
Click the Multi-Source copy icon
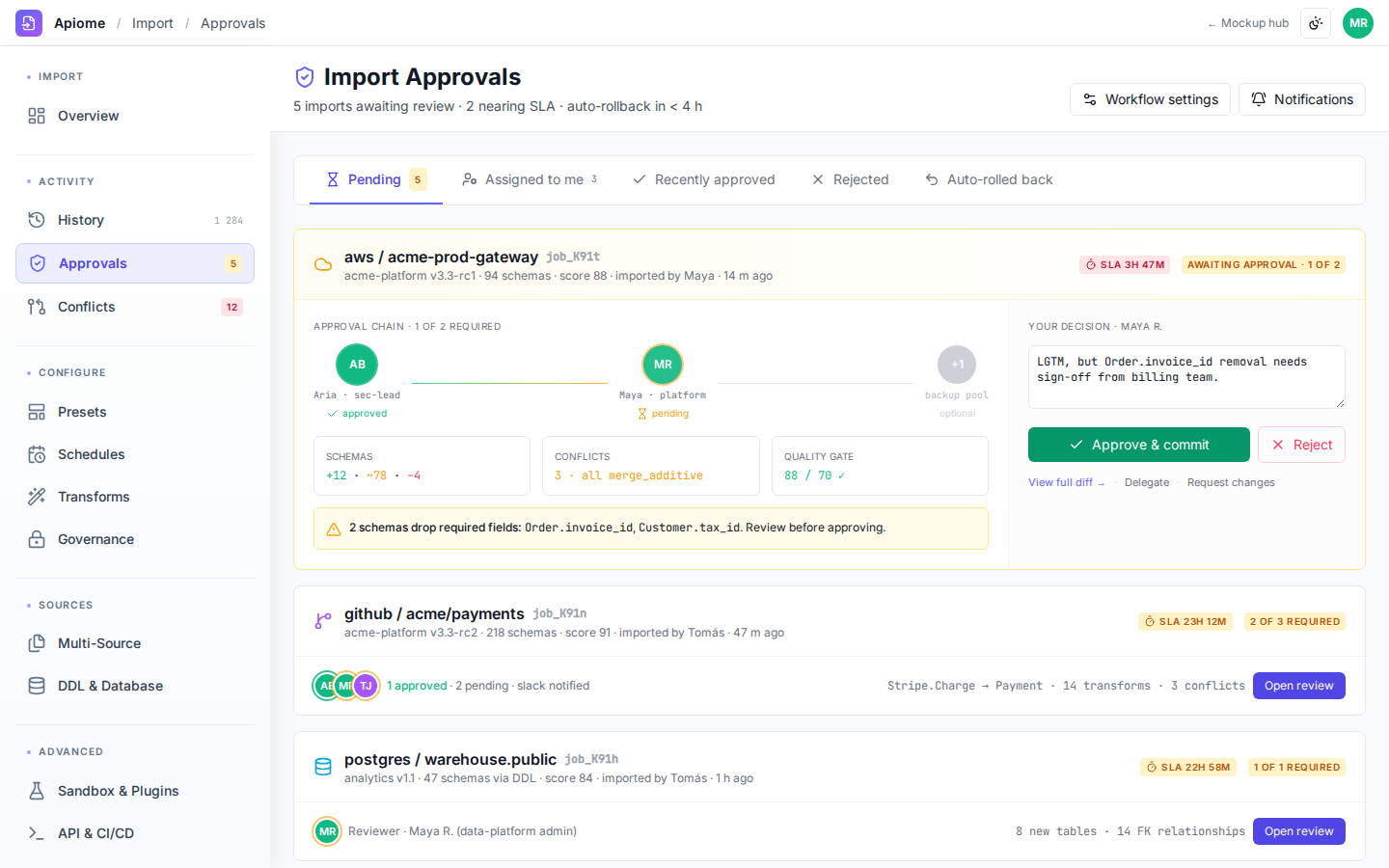click(x=37, y=643)
